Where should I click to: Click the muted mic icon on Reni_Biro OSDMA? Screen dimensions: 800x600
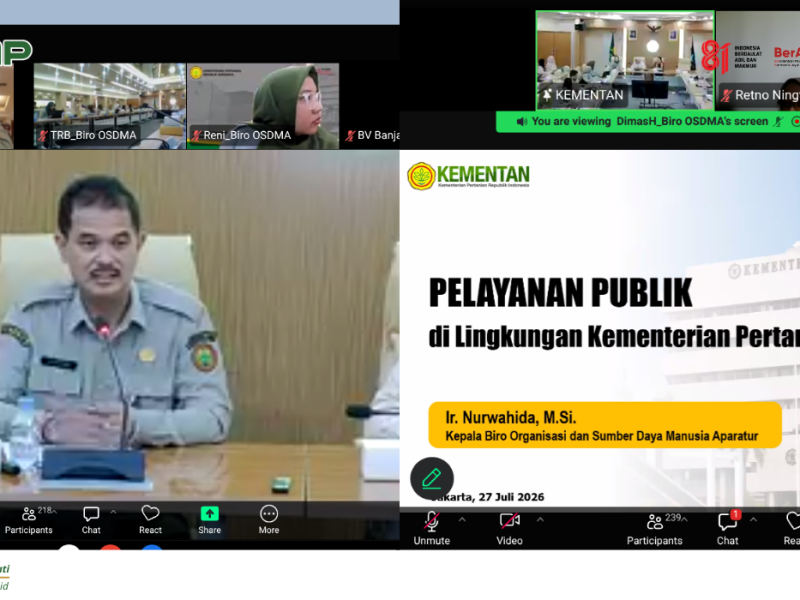coord(196,136)
